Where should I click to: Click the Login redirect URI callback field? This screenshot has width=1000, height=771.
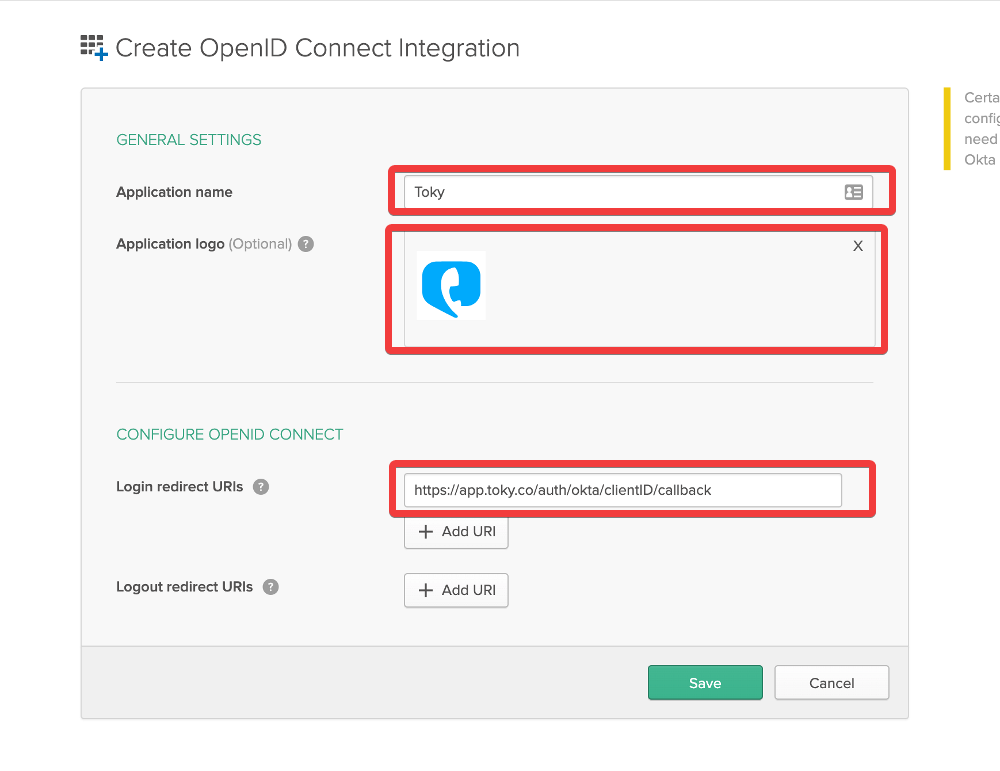[x=622, y=490]
